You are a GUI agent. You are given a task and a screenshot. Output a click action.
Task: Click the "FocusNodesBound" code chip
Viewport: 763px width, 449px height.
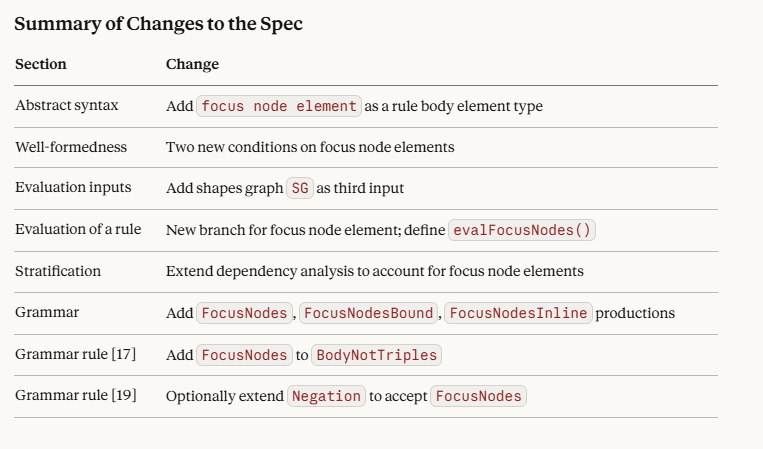(x=368, y=313)
